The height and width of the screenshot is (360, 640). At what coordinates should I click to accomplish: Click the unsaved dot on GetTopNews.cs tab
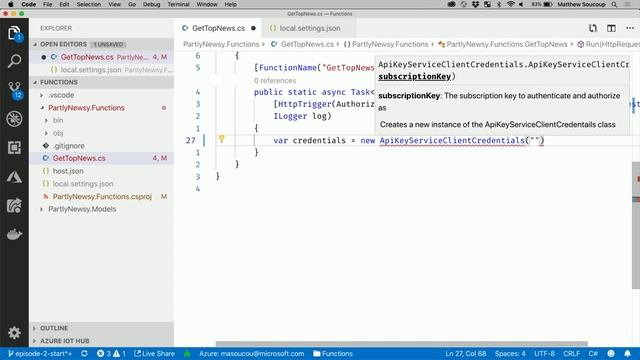pyautogui.click(x=253, y=28)
